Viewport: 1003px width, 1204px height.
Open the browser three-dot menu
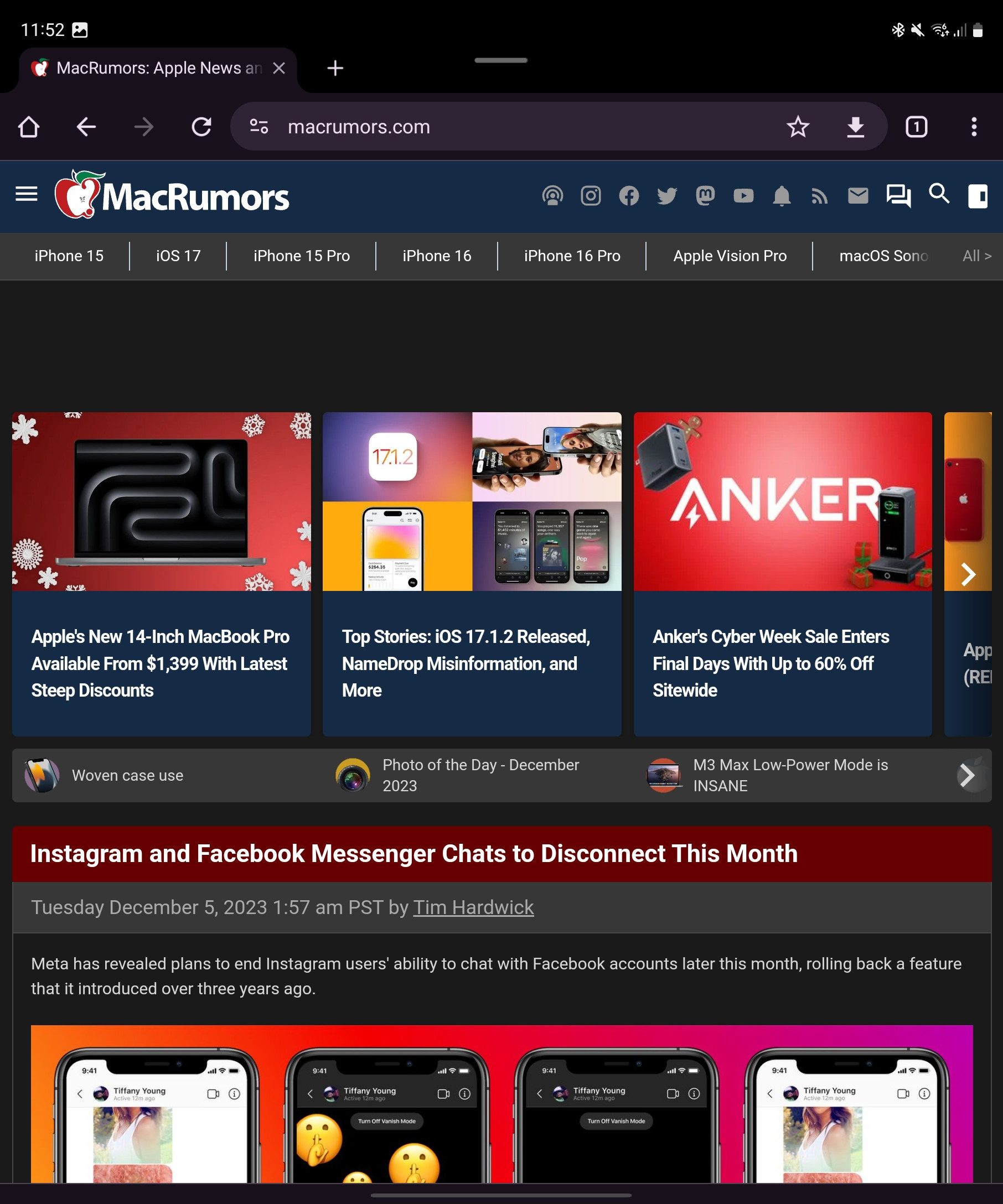click(x=974, y=127)
